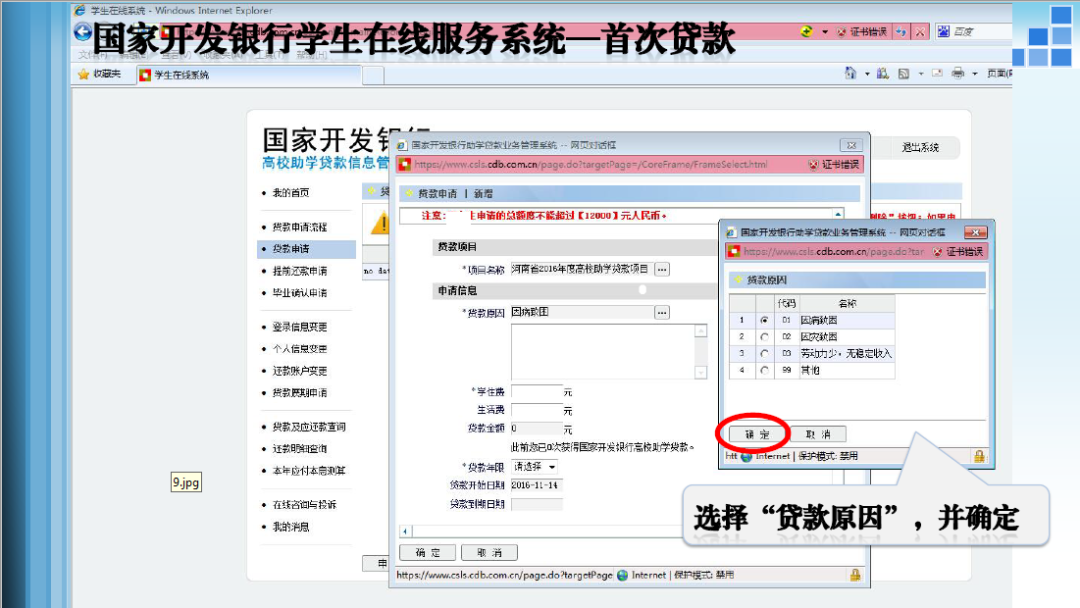Open the home icon dropdown arrow

(x=866, y=74)
